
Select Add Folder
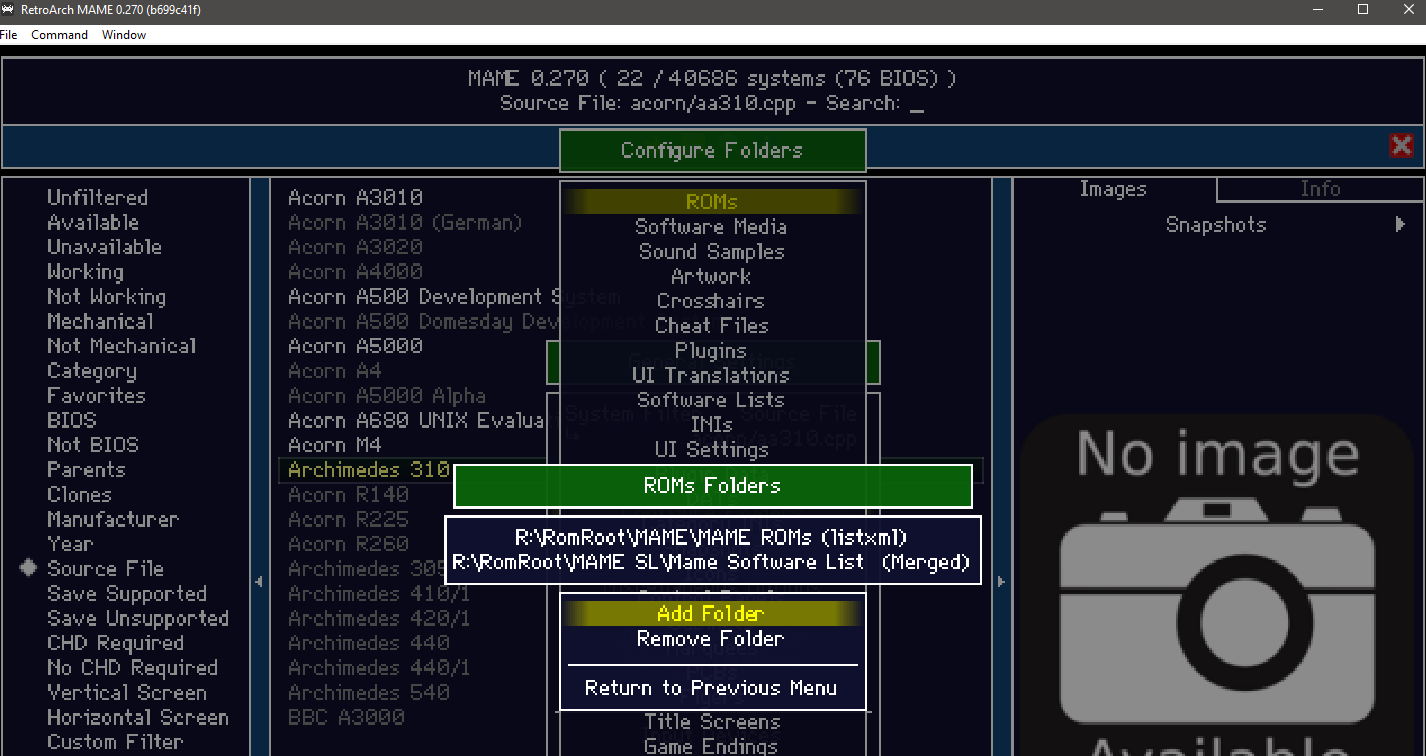pos(711,614)
